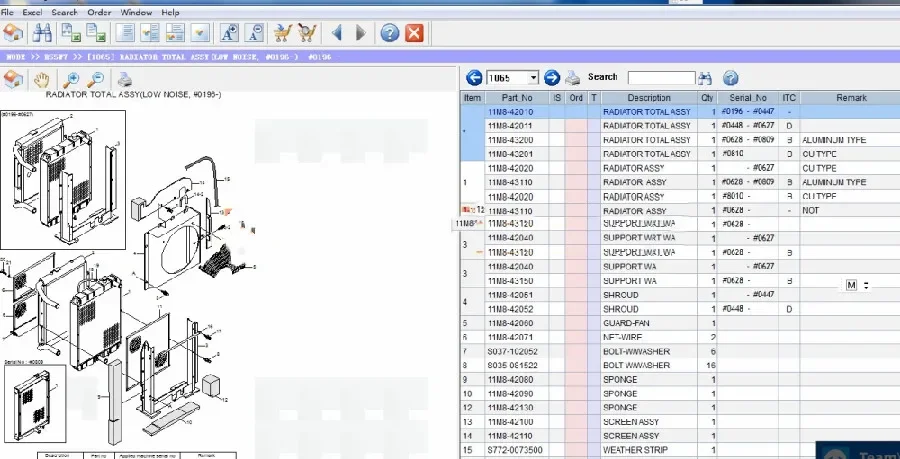Select part number S037-102052

click(x=513, y=351)
